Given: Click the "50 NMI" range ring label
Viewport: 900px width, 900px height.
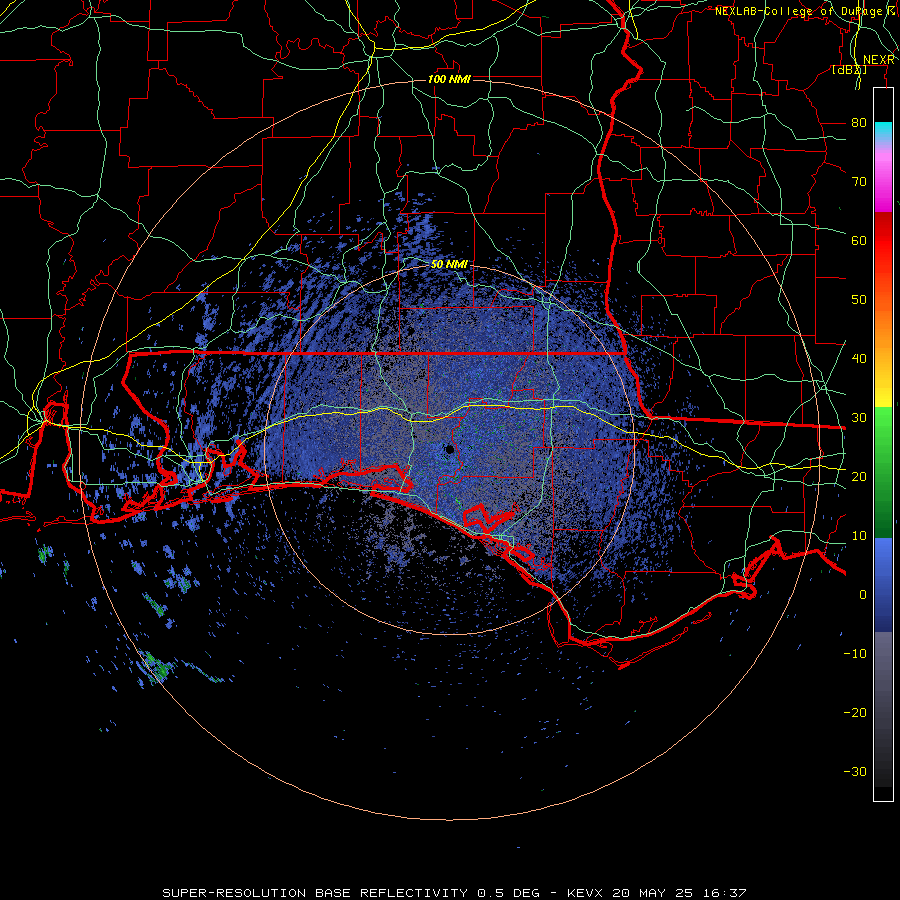Looking at the screenshot, I should click(x=449, y=265).
